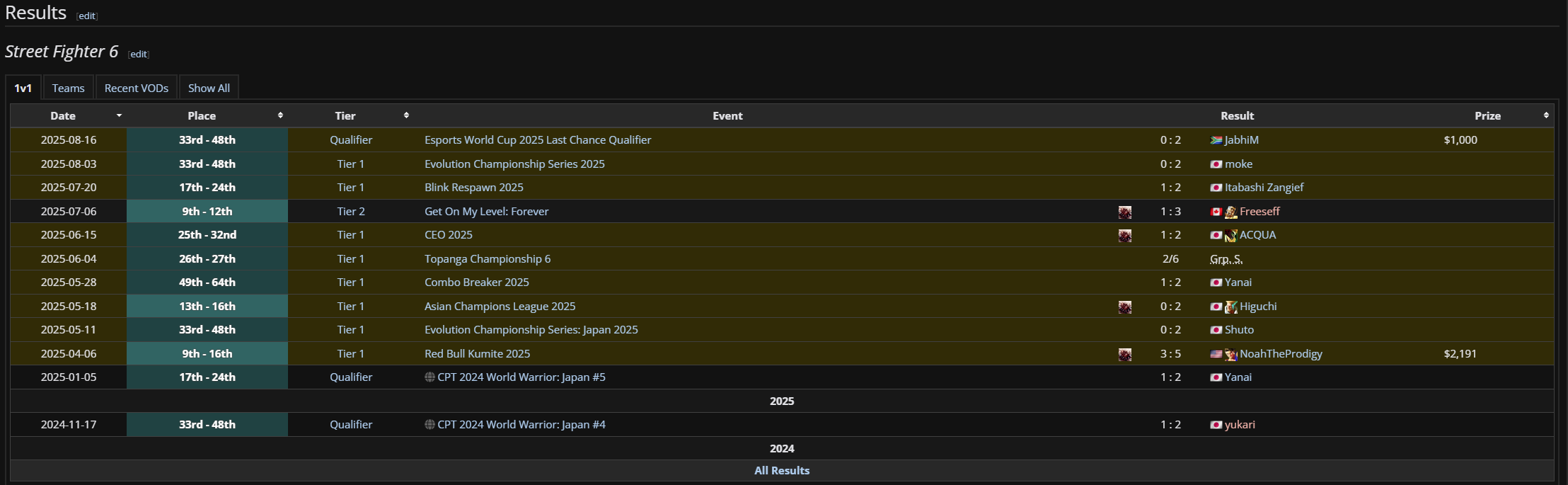This screenshot has height=485, width=1568.
Task: Click the South Africa flag beside JabhiM
Action: coord(1216,140)
